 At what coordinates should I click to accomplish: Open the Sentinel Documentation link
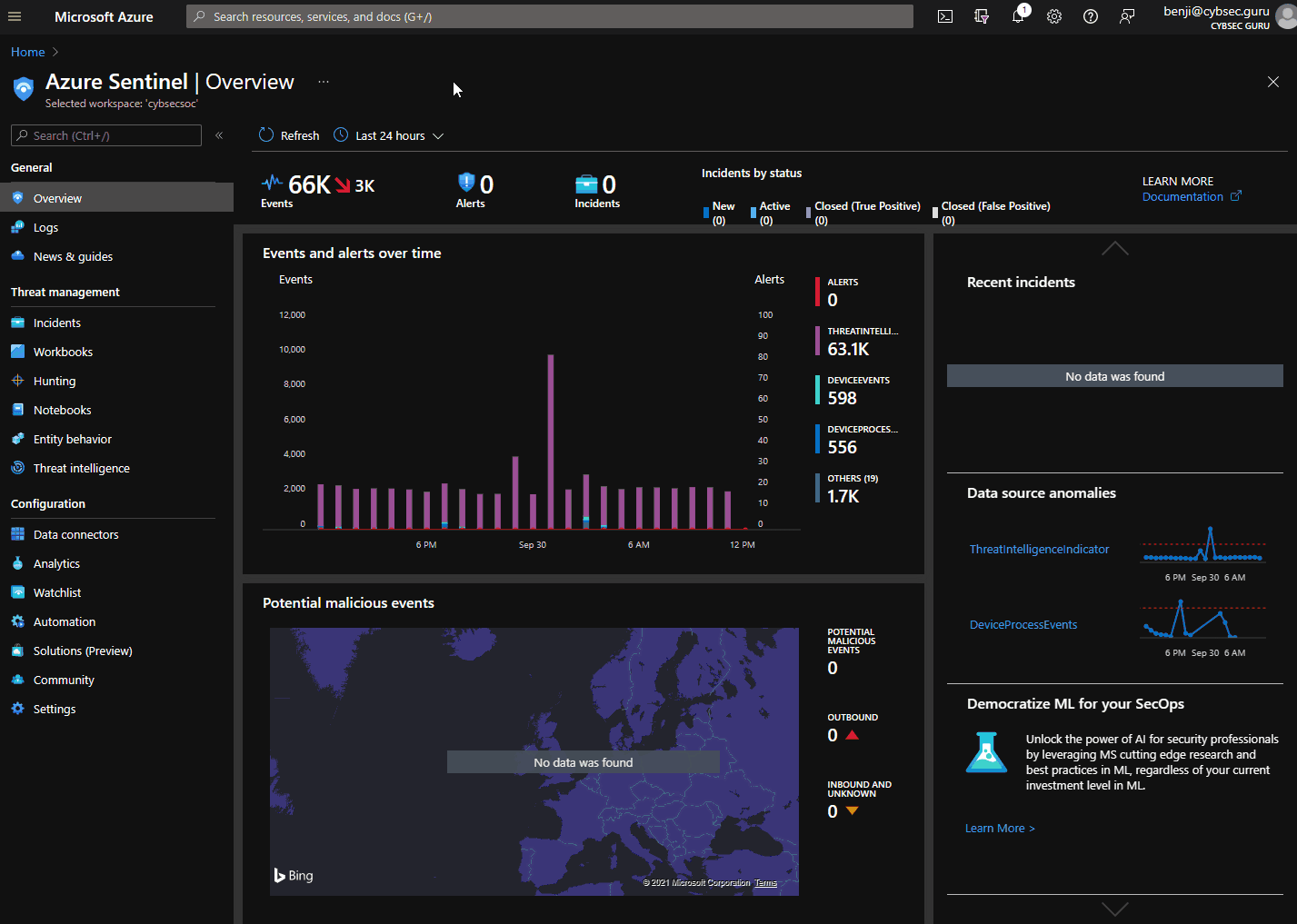[x=1183, y=196]
